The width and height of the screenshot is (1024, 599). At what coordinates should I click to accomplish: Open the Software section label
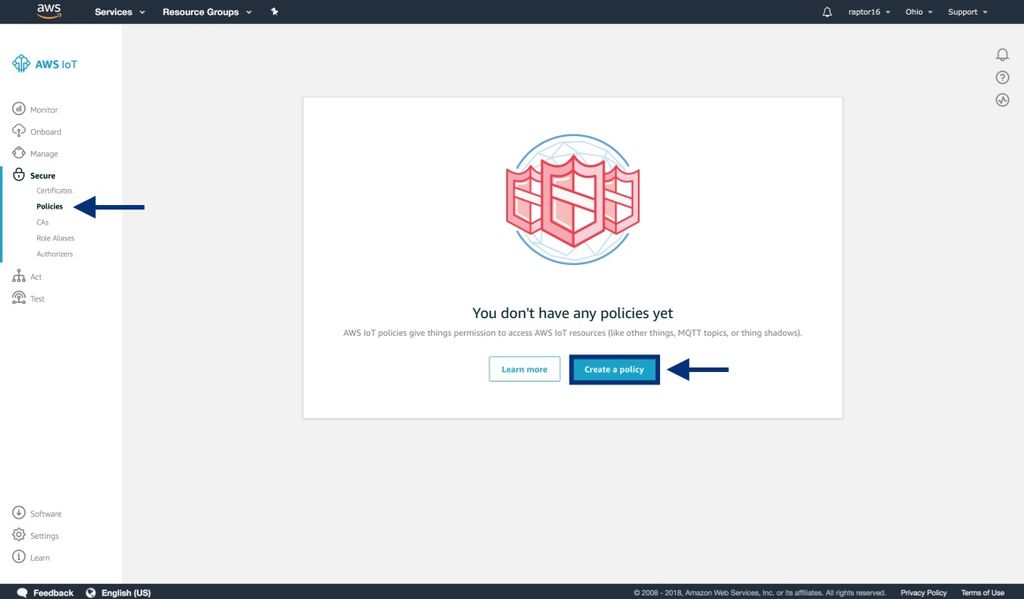[46, 514]
